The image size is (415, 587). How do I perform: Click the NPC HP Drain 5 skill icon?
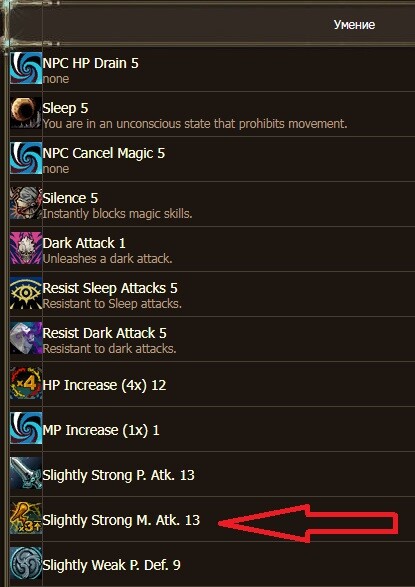coord(26,69)
